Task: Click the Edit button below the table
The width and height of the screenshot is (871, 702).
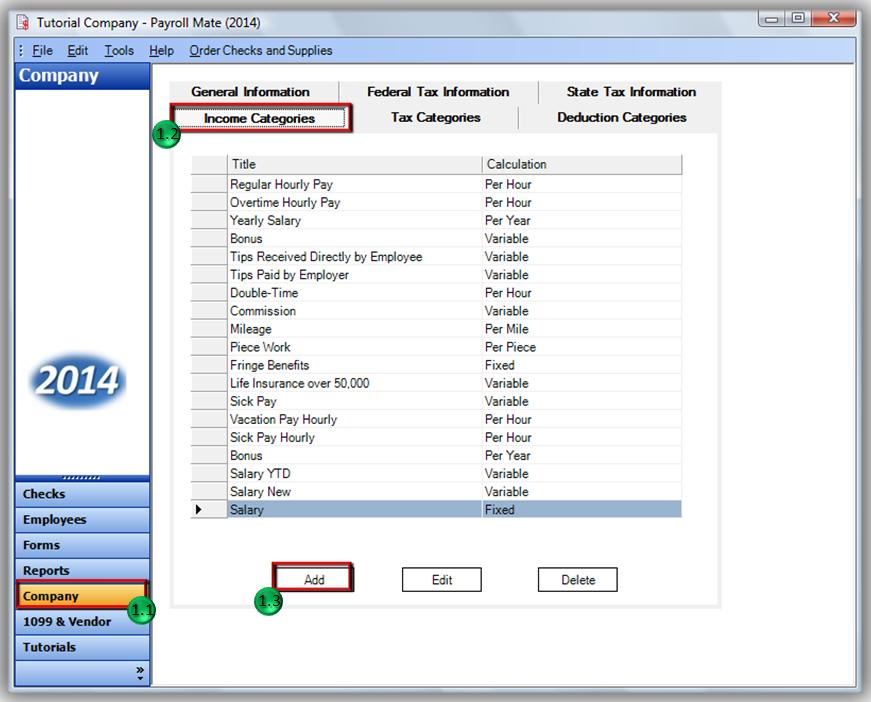Action: point(442,580)
